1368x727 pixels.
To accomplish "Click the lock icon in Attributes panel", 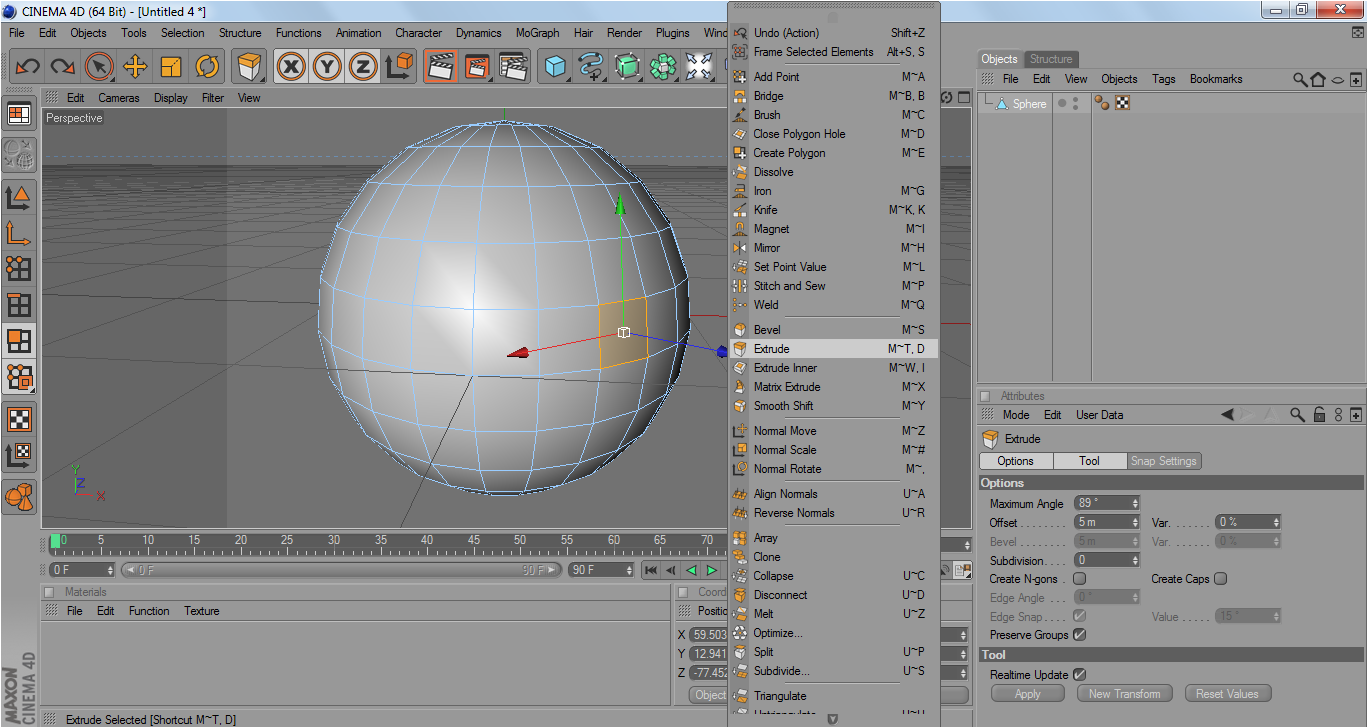I will coord(1319,415).
